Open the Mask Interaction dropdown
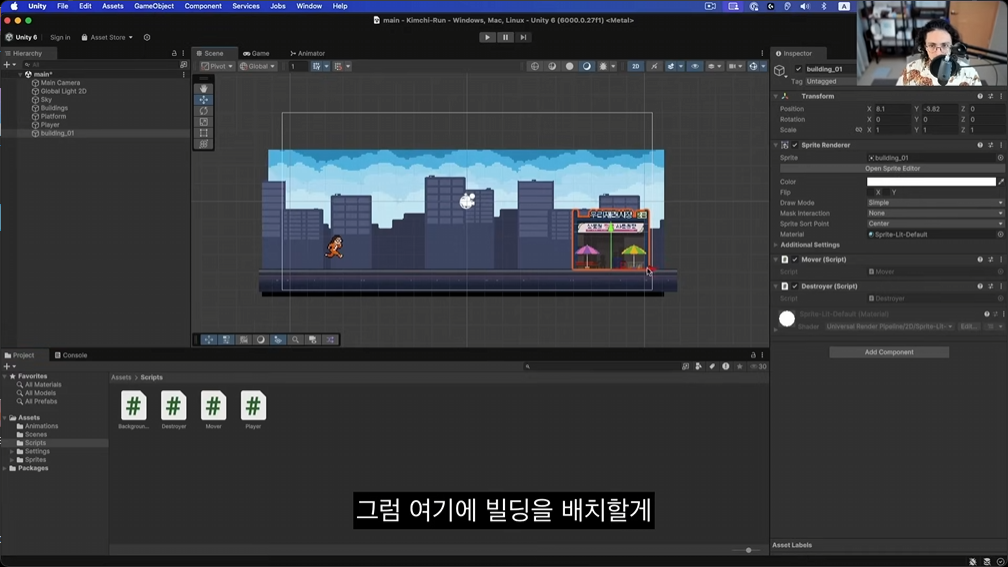Viewport: 1008px width, 567px height. 935,213
